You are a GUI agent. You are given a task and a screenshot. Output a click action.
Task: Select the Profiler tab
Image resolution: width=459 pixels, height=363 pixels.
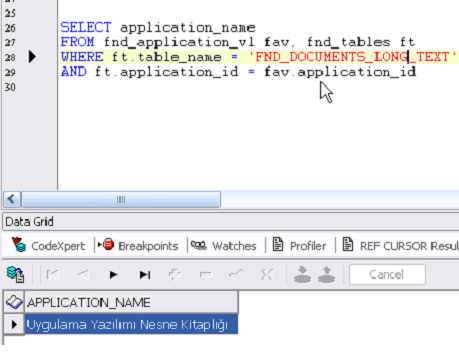[x=299, y=245]
